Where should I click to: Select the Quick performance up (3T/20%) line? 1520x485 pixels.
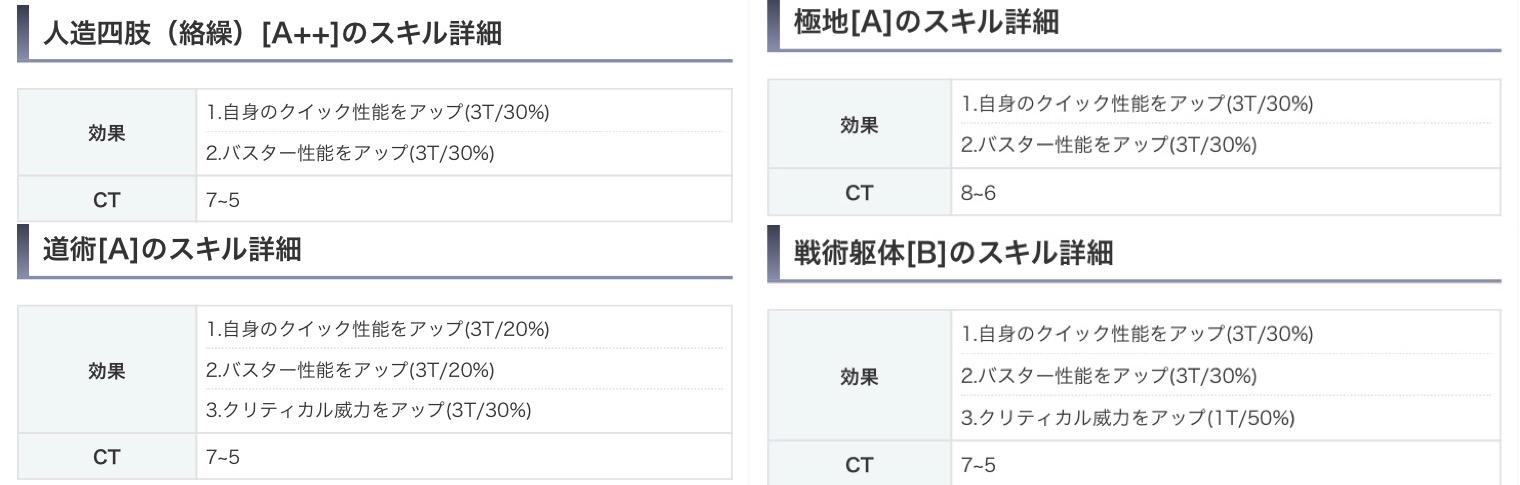[378, 329]
